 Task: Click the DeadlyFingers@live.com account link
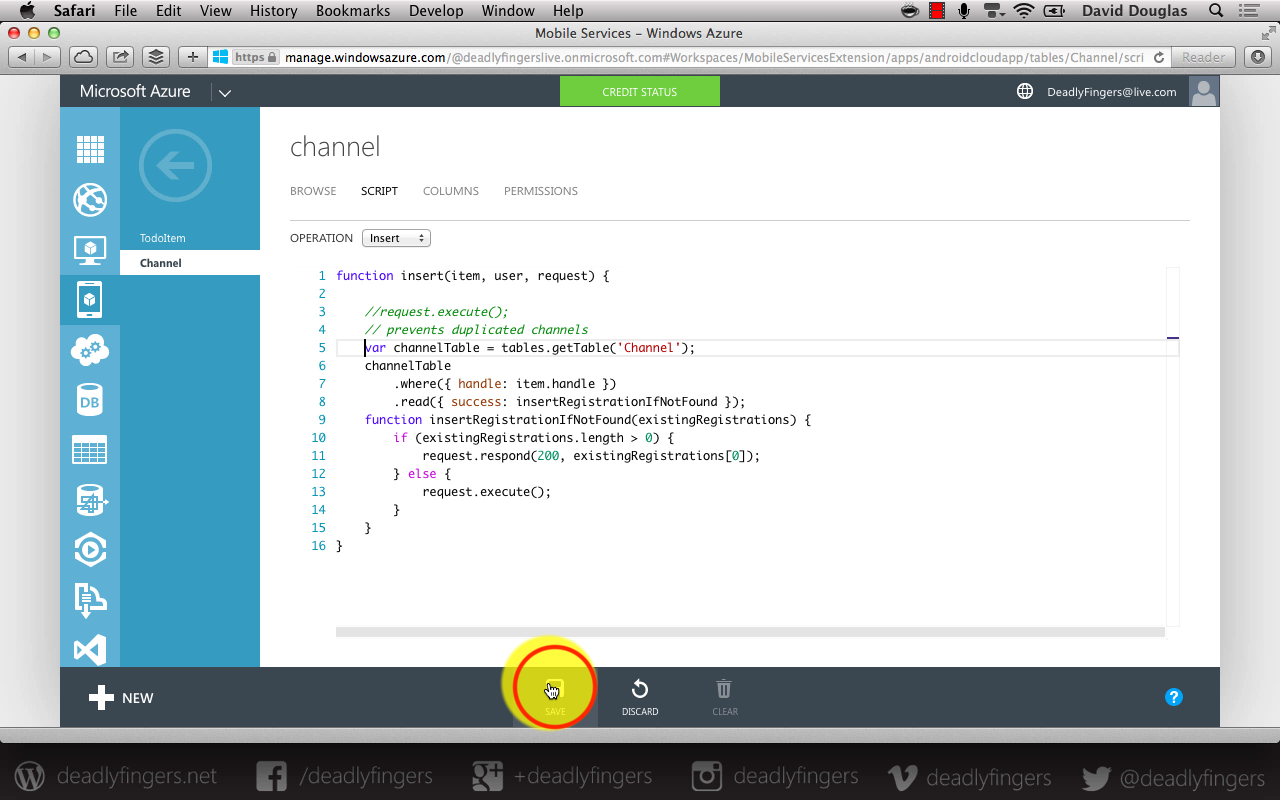pyautogui.click(x=1112, y=92)
